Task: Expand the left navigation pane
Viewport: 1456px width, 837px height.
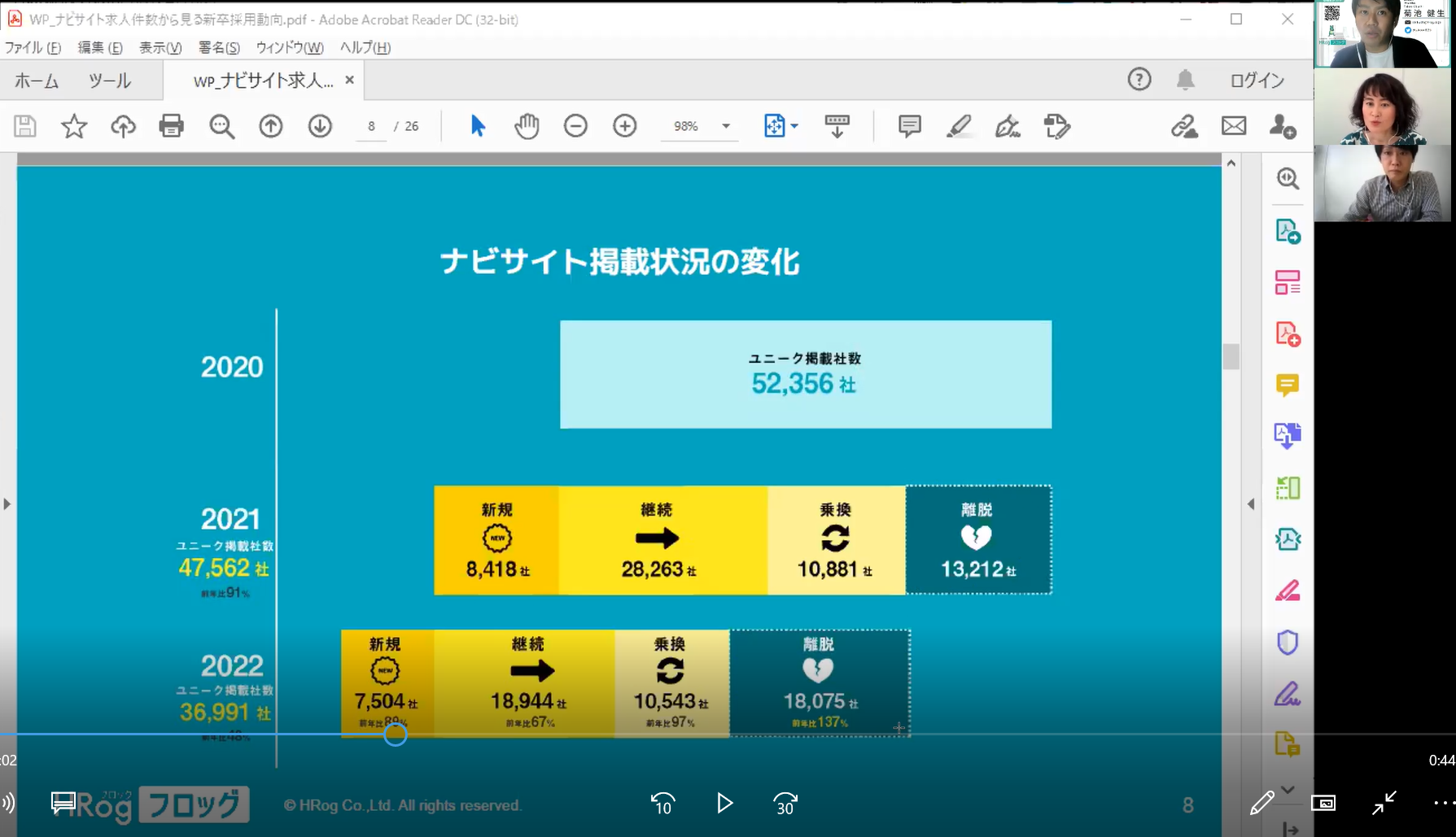Action: (x=7, y=504)
